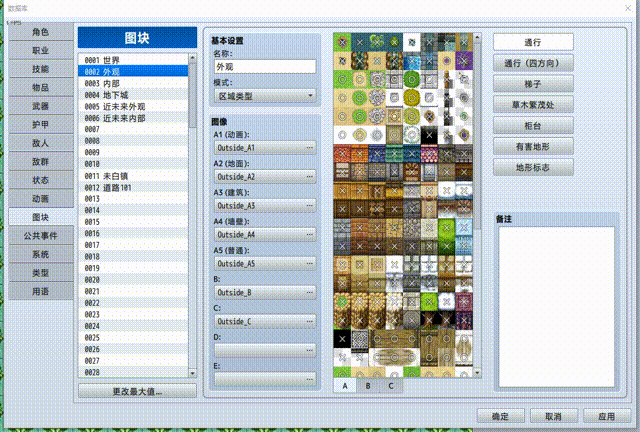Switch to the 敌群 tab
The height and width of the screenshot is (432, 640).
pyautogui.click(x=40, y=162)
